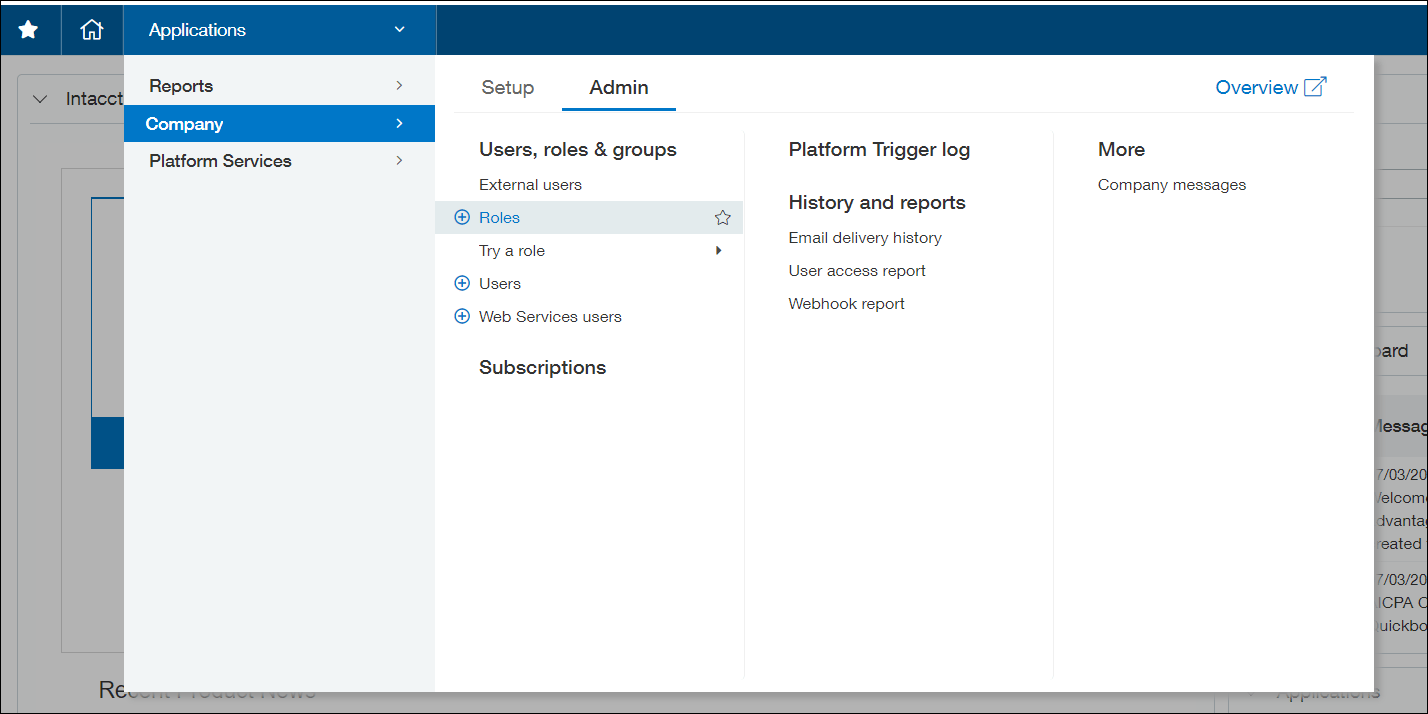Click the plus icon next to Users
1428x714 pixels.
[x=462, y=283]
